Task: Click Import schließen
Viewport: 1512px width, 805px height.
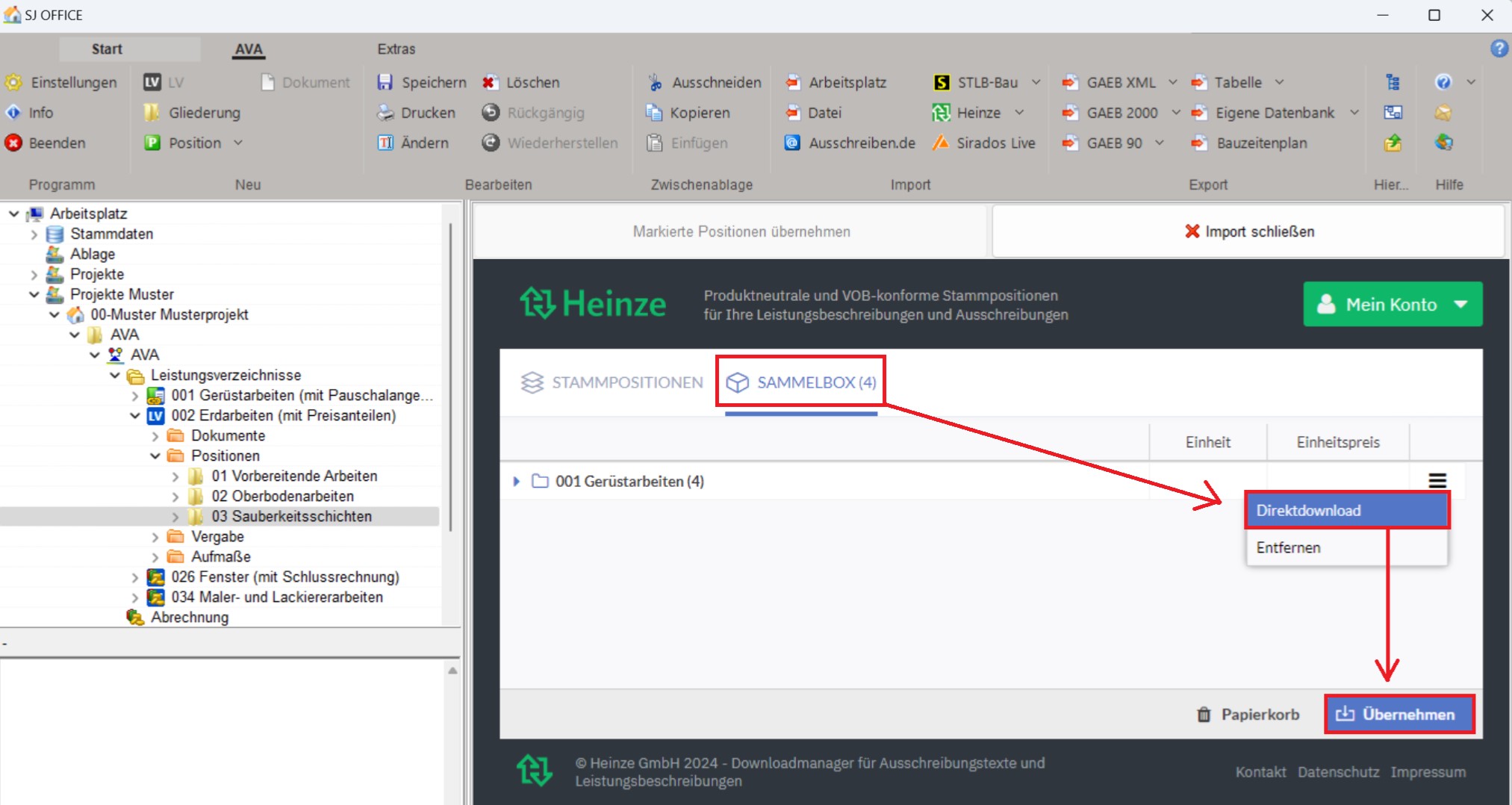Action: click(x=1249, y=231)
